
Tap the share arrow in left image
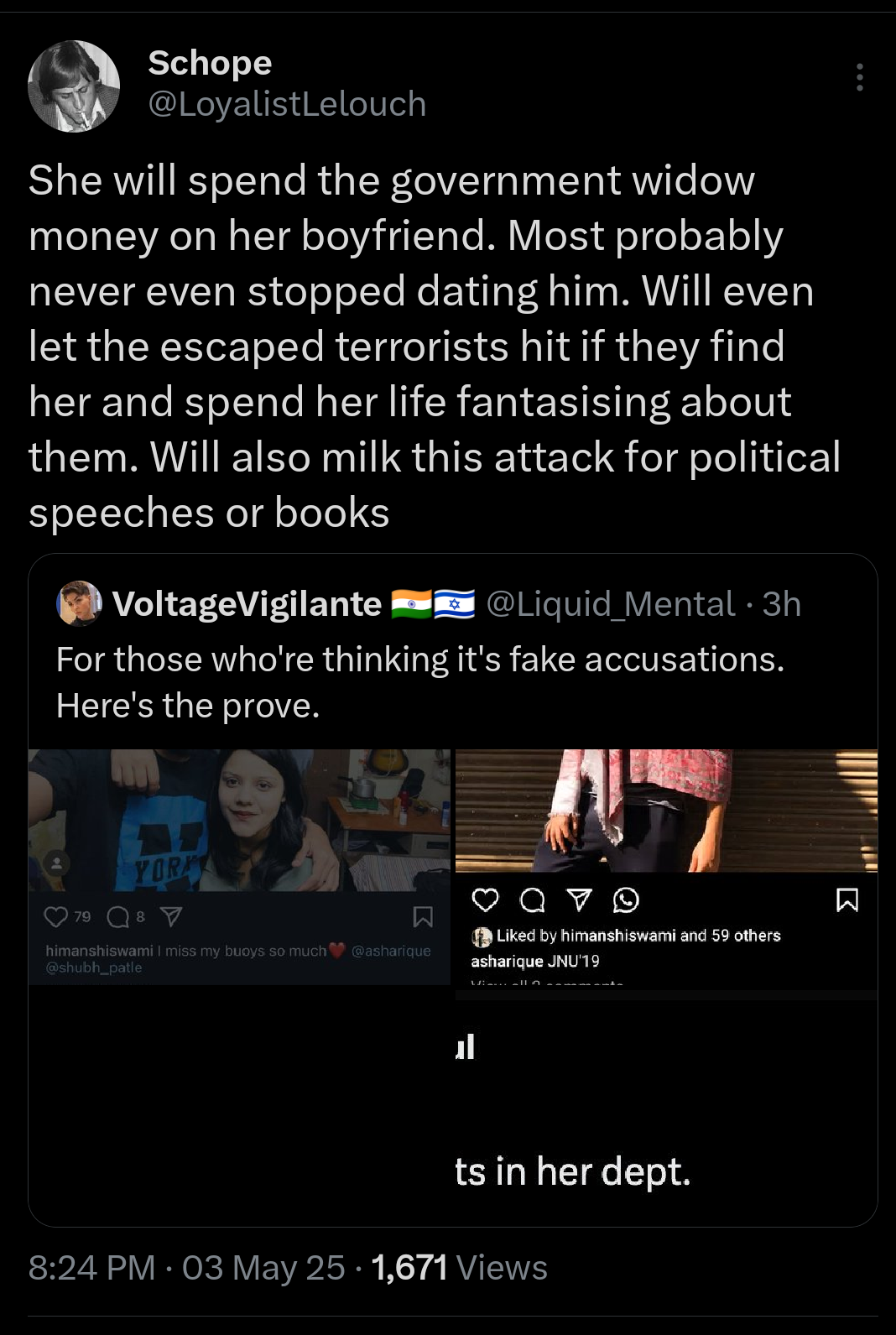coord(170,917)
